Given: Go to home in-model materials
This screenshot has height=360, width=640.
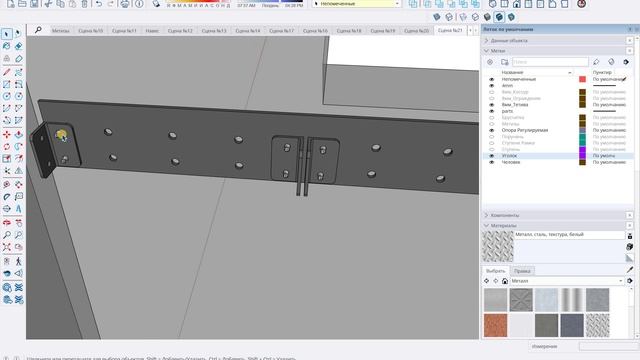Looking at the screenshot, I should click(x=505, y=281).
